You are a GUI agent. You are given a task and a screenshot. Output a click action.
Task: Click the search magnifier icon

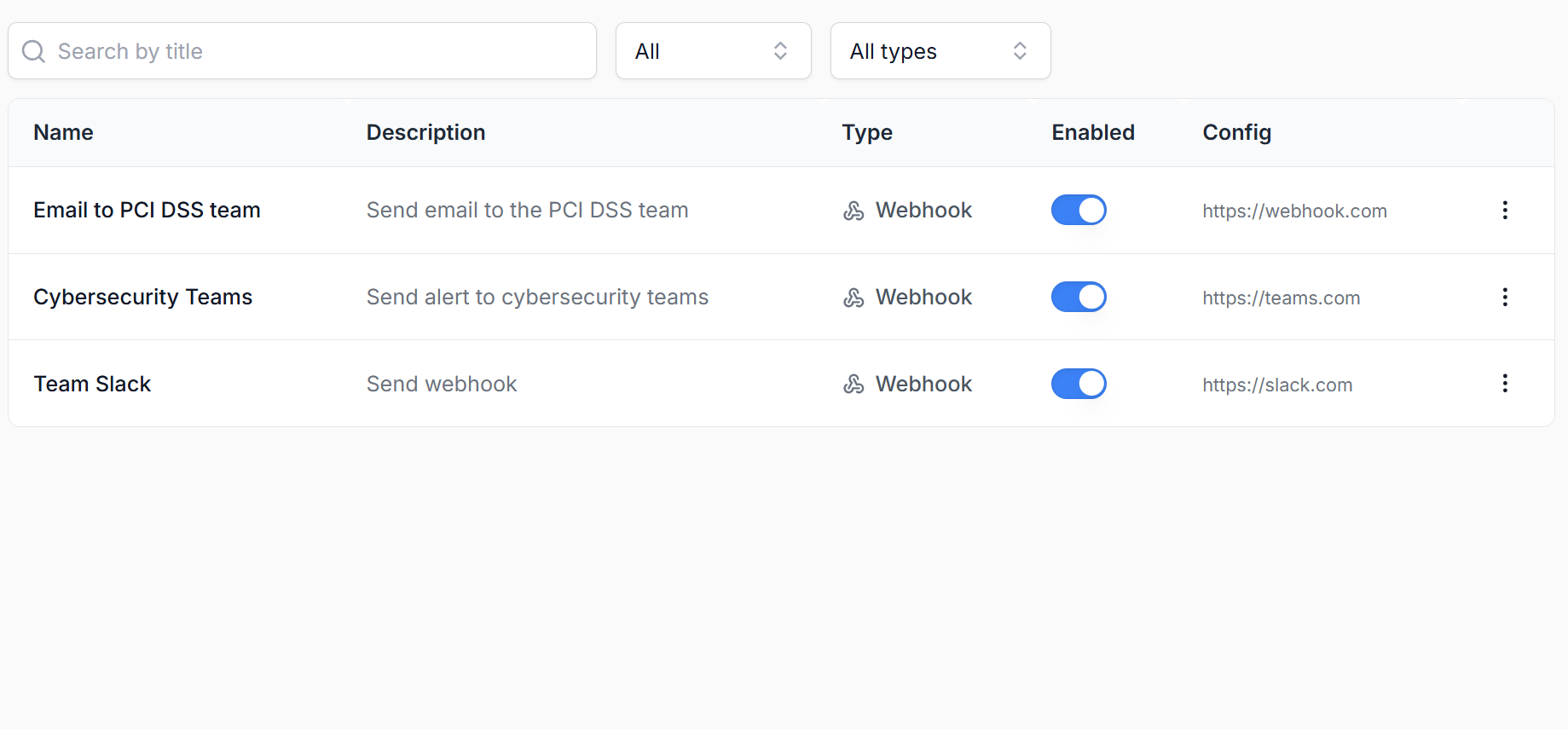(34, 50)
